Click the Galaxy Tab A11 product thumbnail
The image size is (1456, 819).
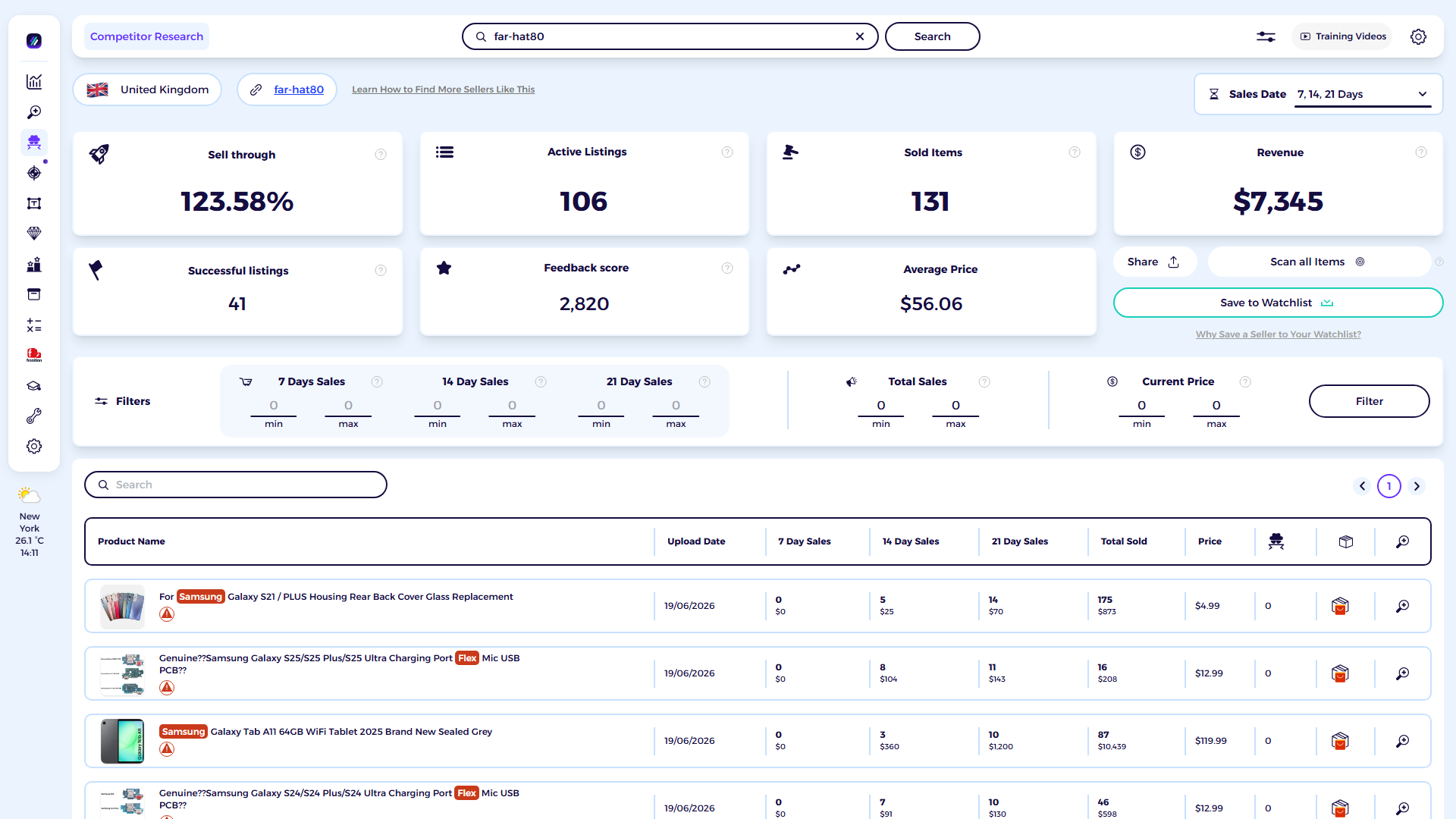coord(122,741)
